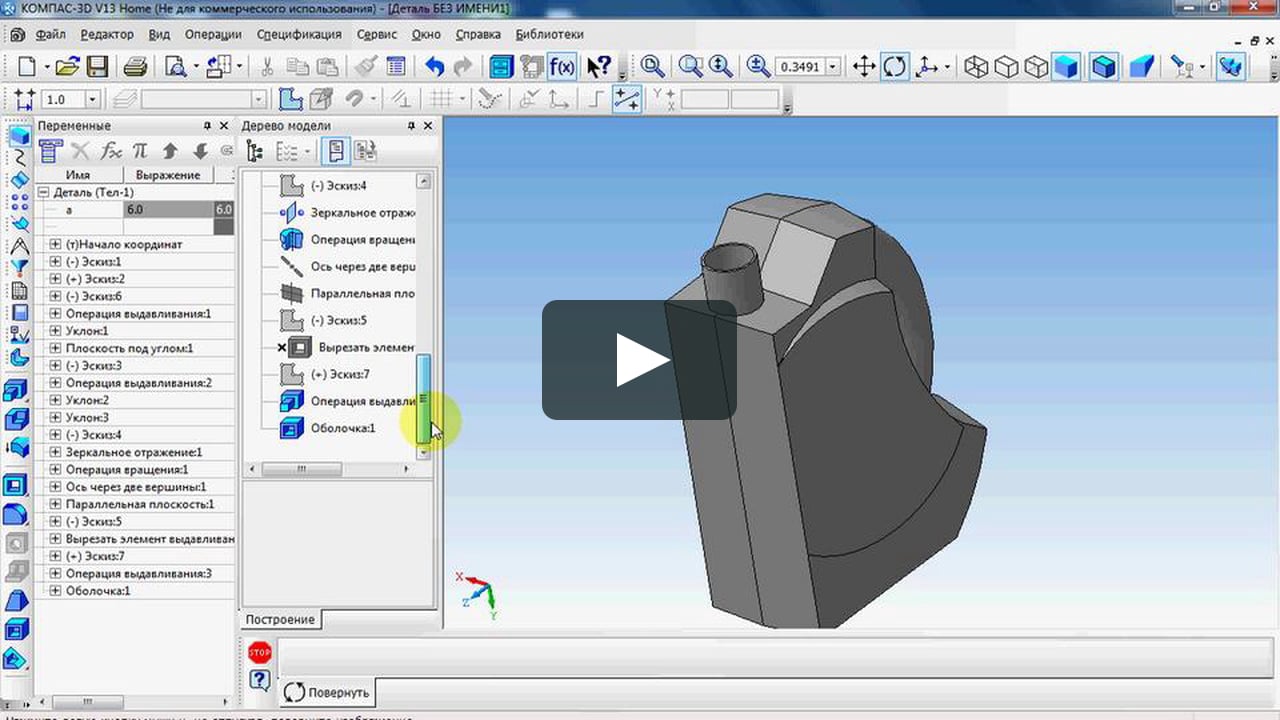Select (+) Эскиз:7 in the Model Tree
Image resolution: width=1280 pixels, height=720 pixels.
(340, 374)
